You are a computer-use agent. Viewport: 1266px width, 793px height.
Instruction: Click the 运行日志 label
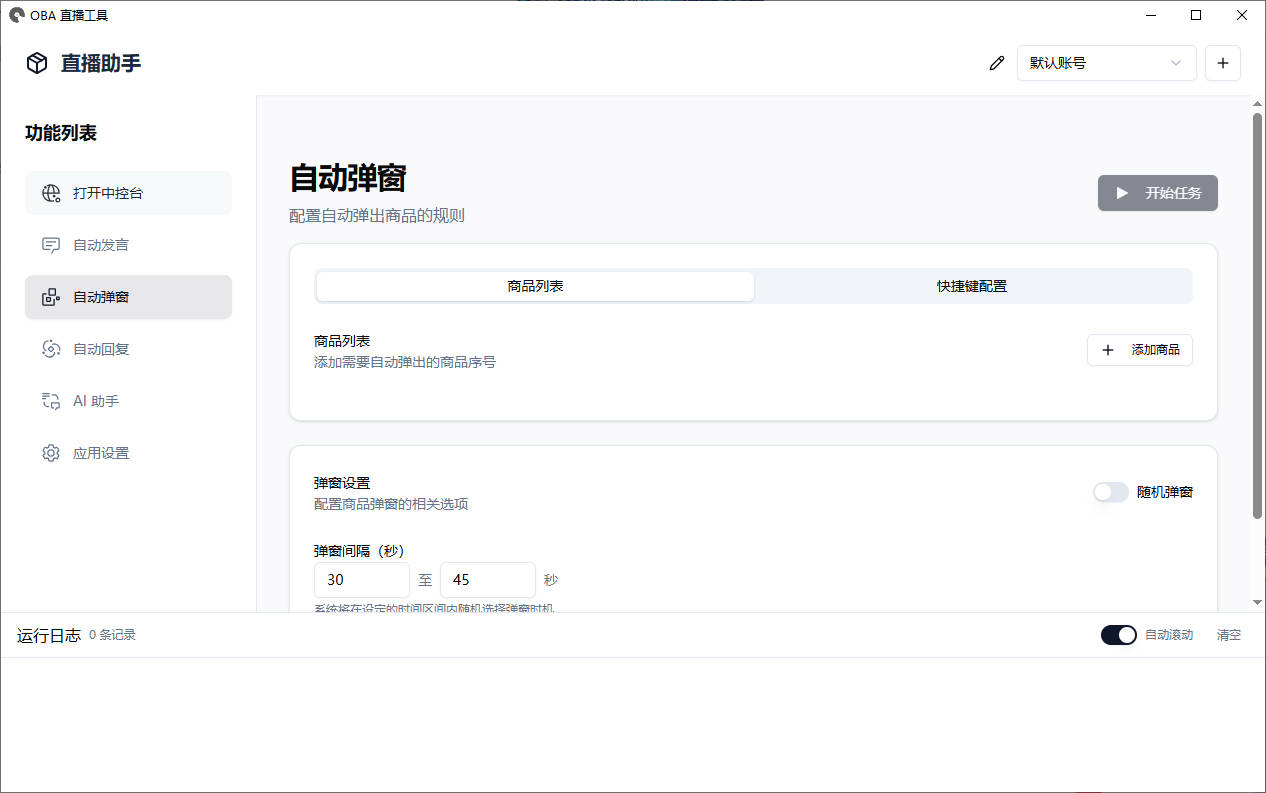coord(49,635)
